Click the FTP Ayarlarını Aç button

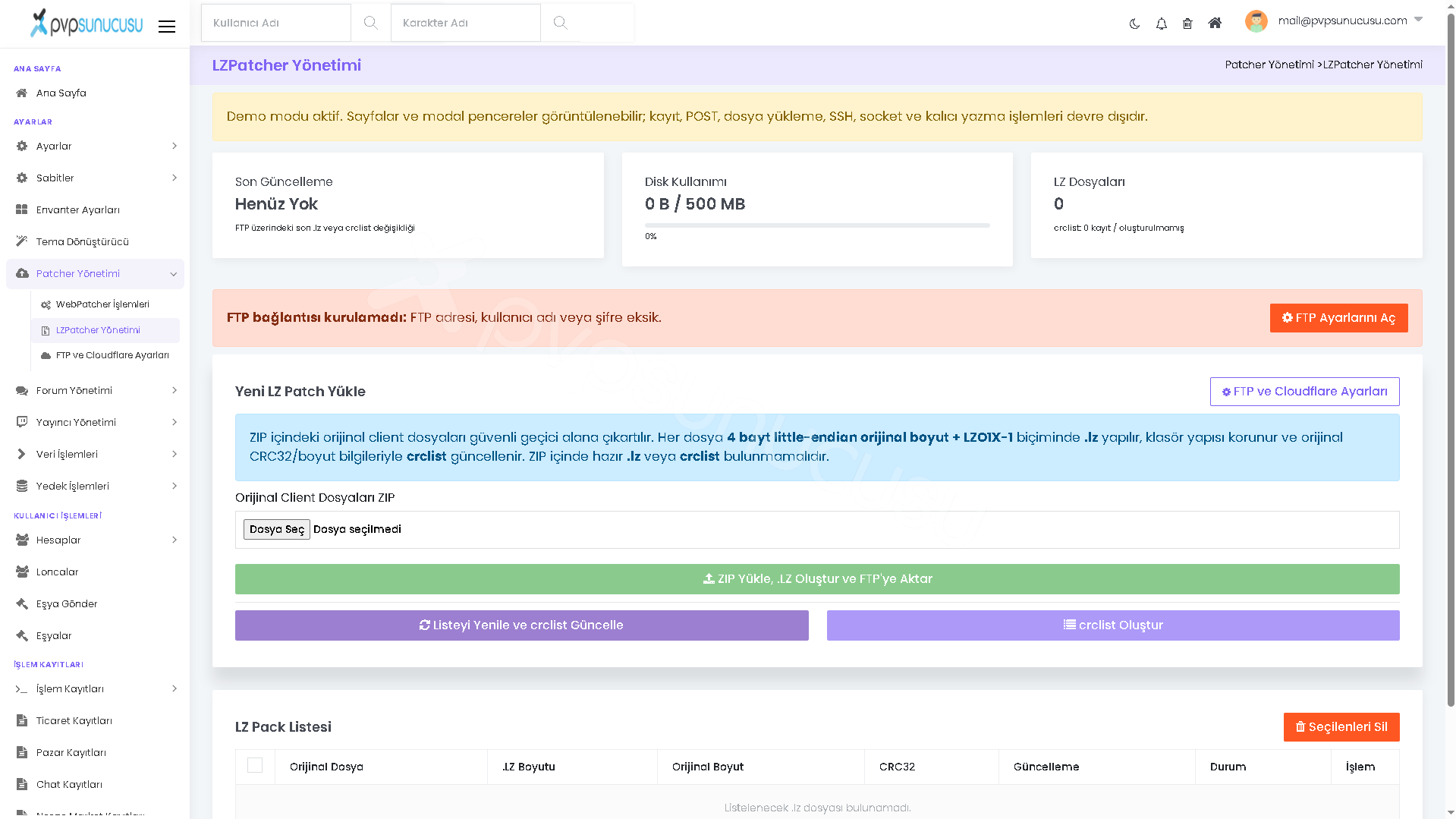pos(1338,318)
